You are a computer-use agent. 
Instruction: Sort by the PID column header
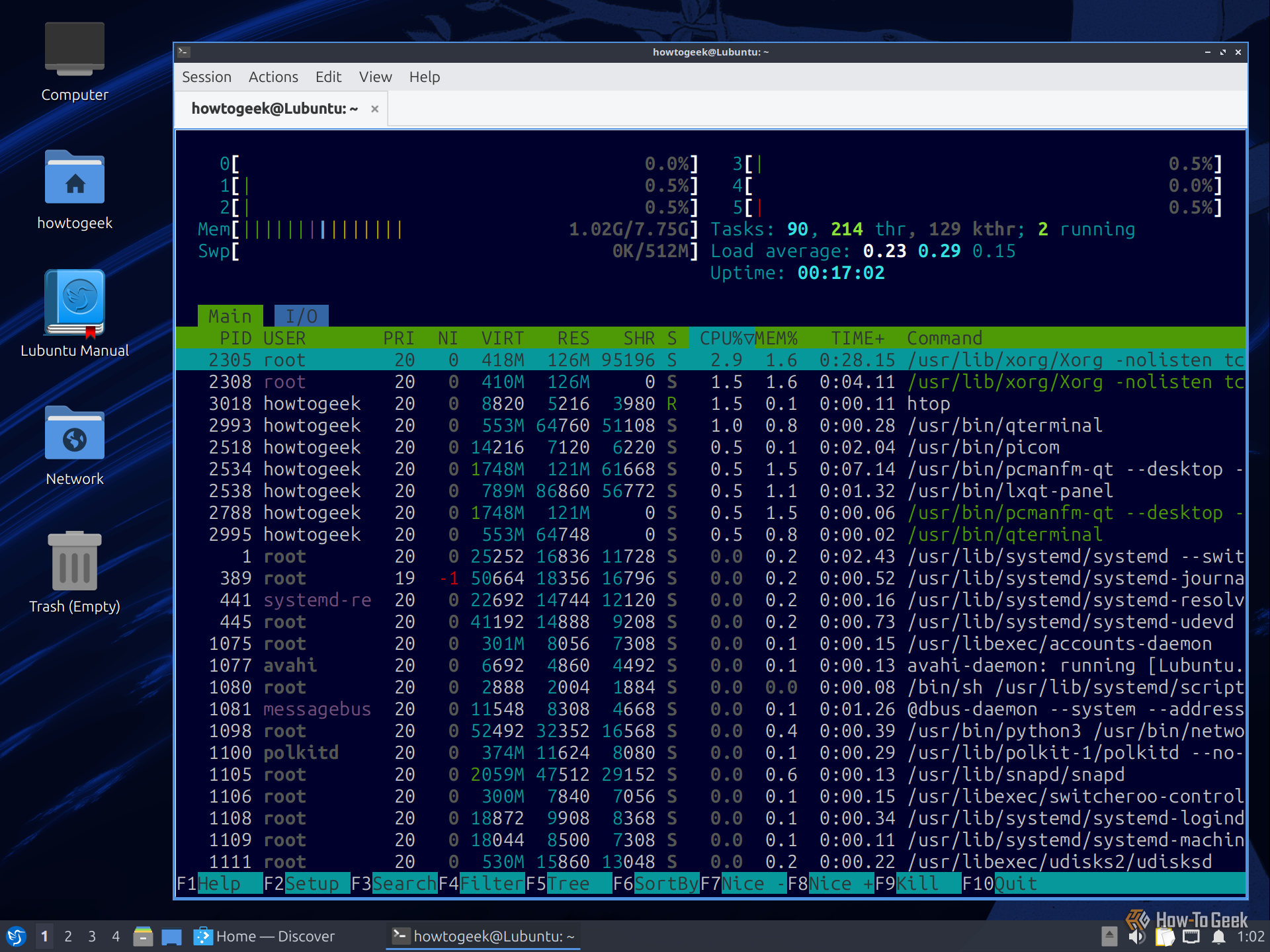point(235,338)
